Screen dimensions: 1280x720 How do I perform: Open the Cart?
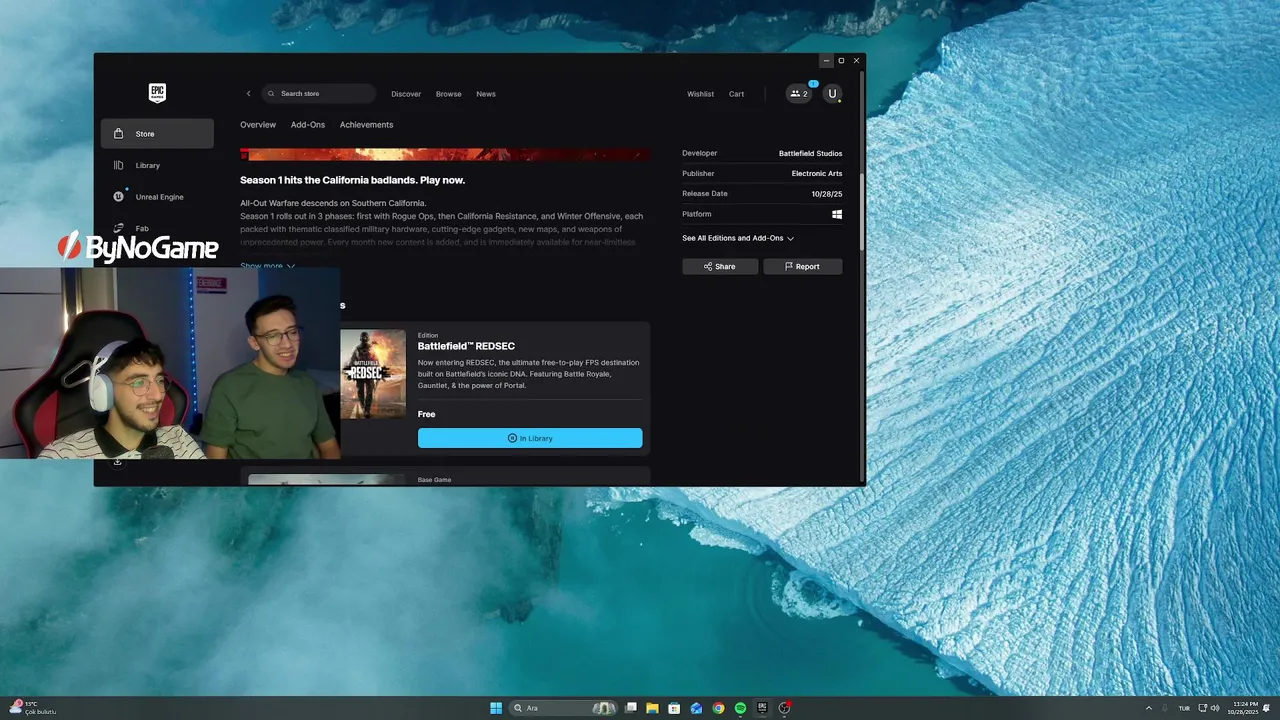(x=736, y=94)
